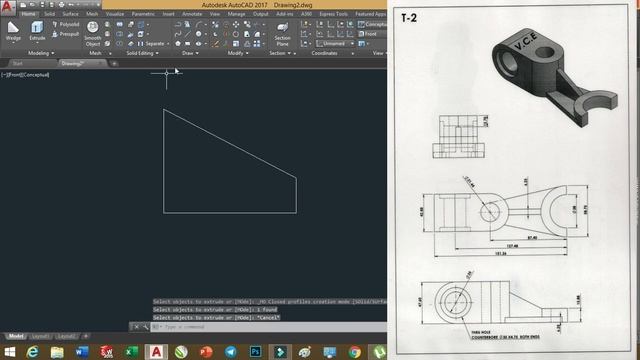Viewport: 640px width, 360px height.
Task: Expand the Solid Editing panel
Action: click(x=142, y=53)
